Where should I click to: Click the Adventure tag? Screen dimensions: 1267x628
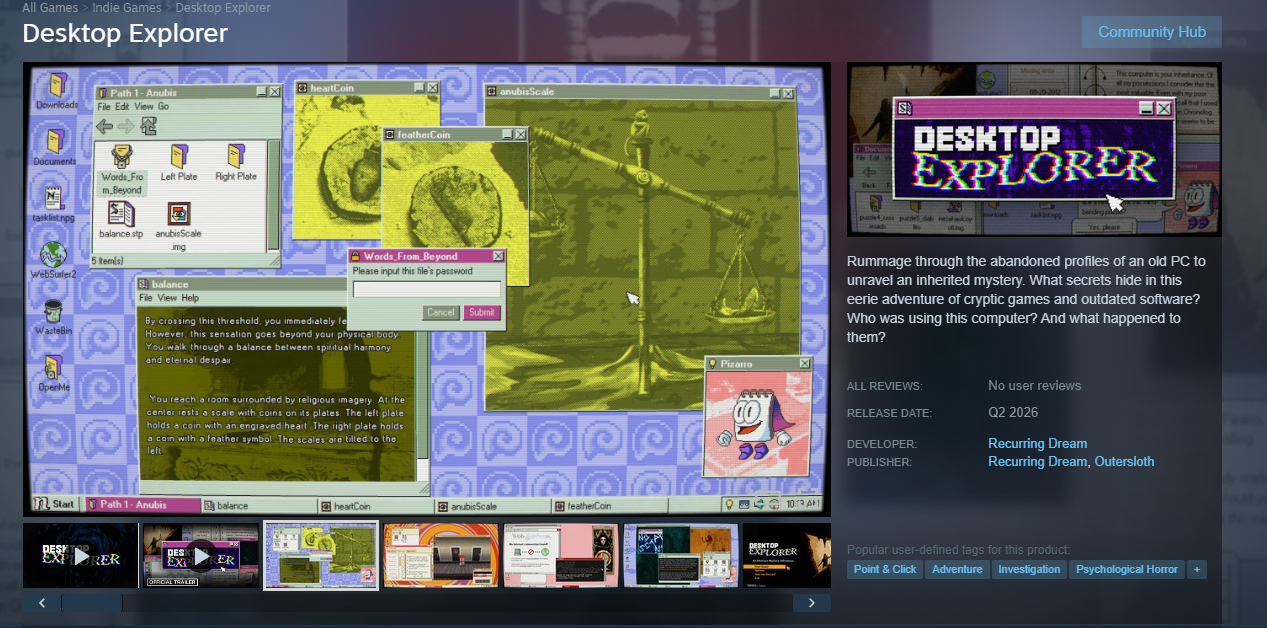957,569
